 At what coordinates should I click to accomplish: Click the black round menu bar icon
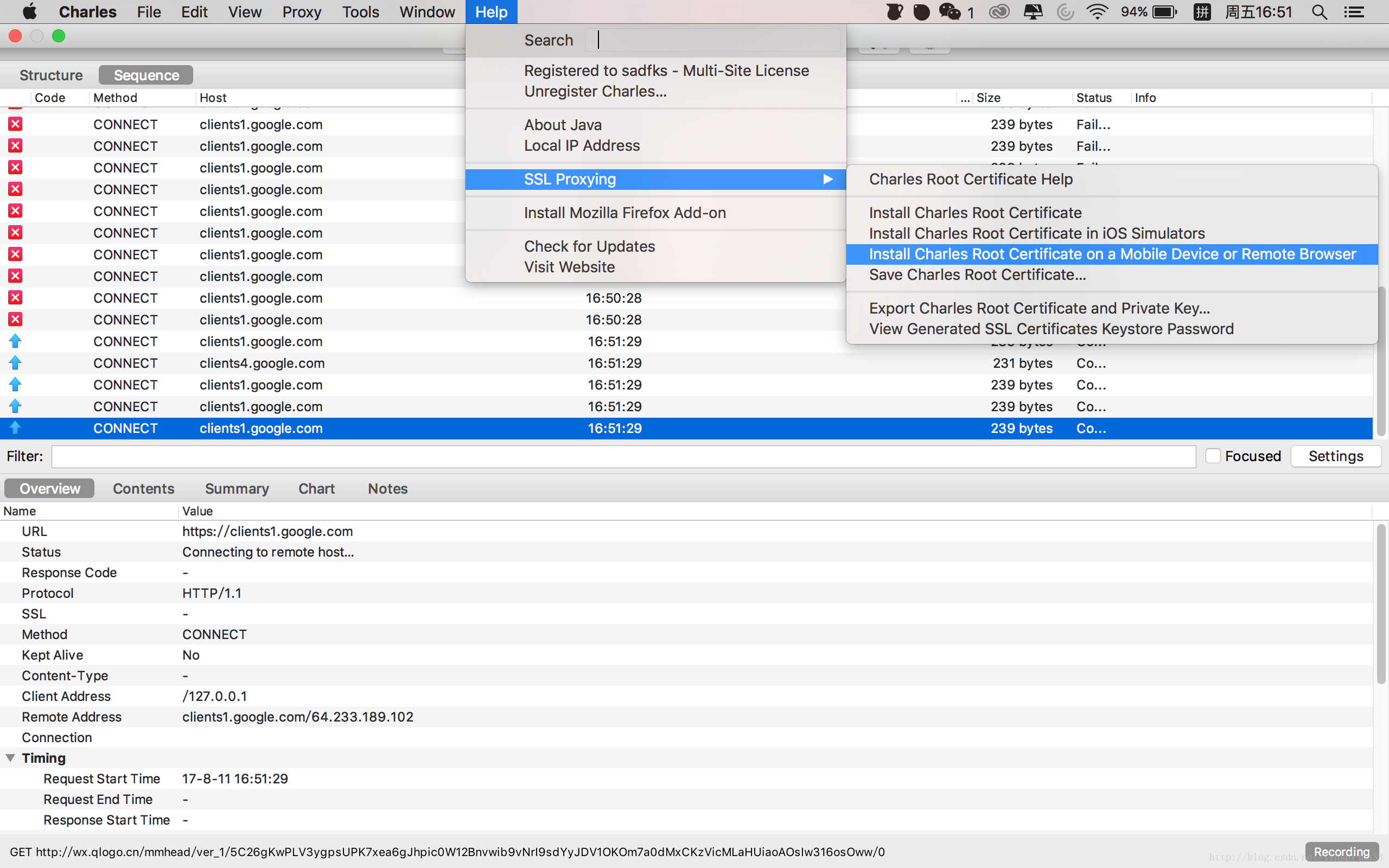pos(921,11)
